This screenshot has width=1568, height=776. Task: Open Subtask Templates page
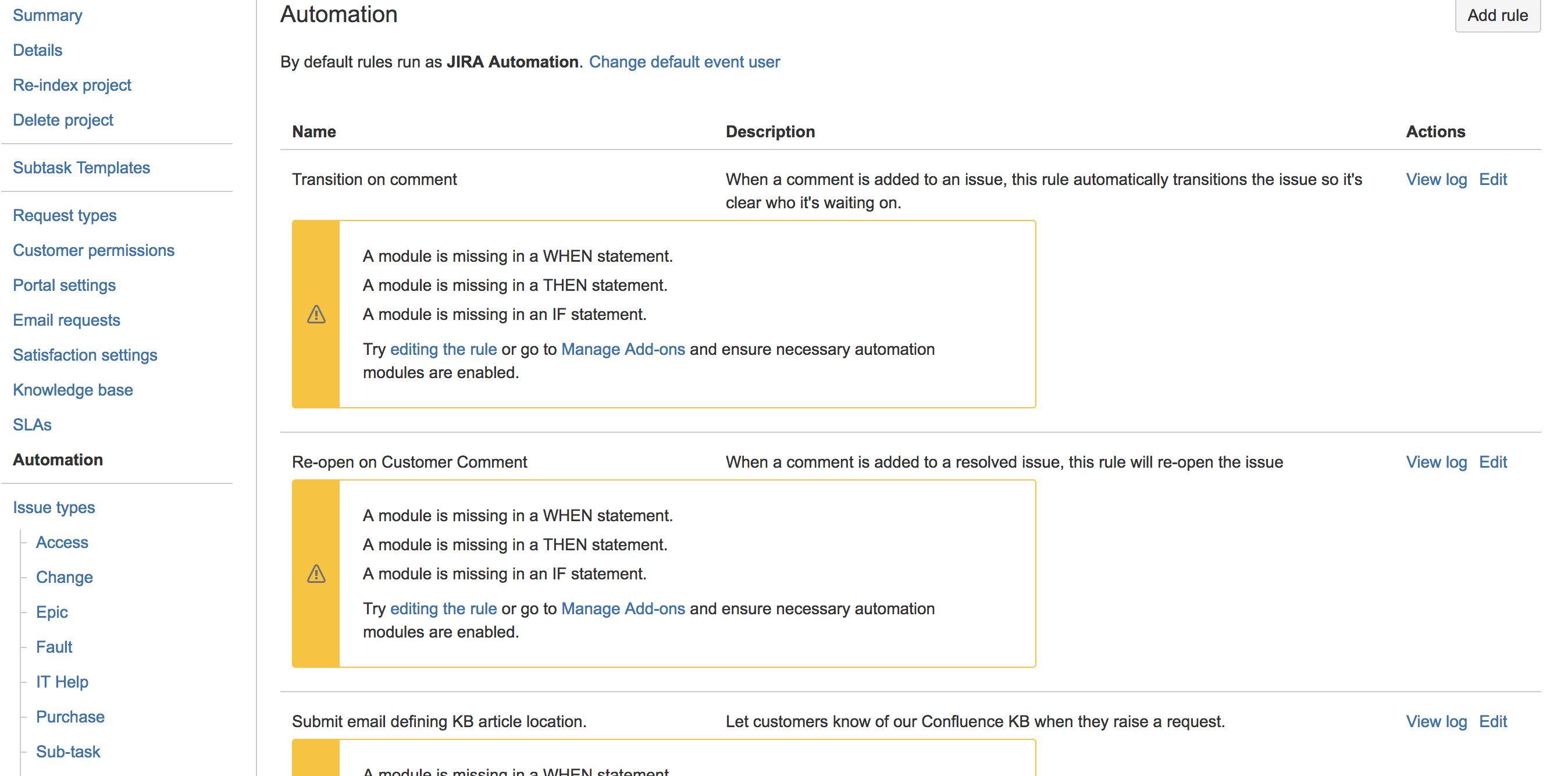81,168
